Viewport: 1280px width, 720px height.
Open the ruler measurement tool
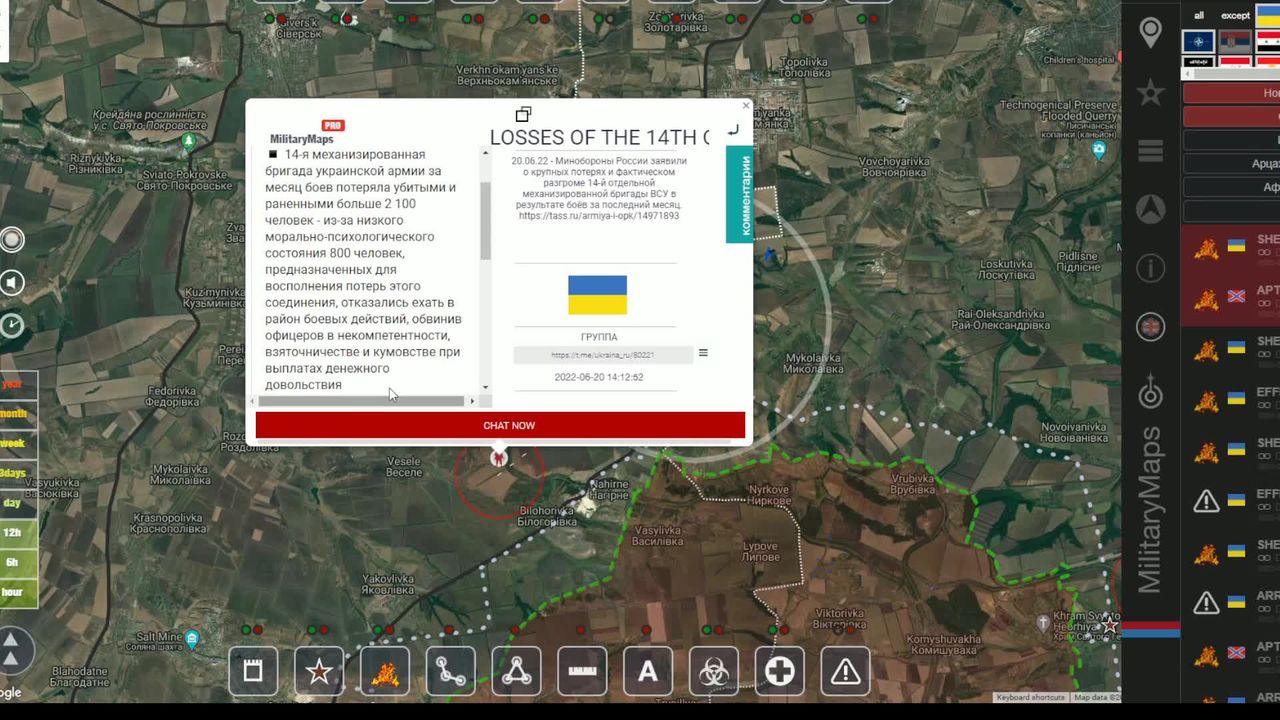pos(581,671)
